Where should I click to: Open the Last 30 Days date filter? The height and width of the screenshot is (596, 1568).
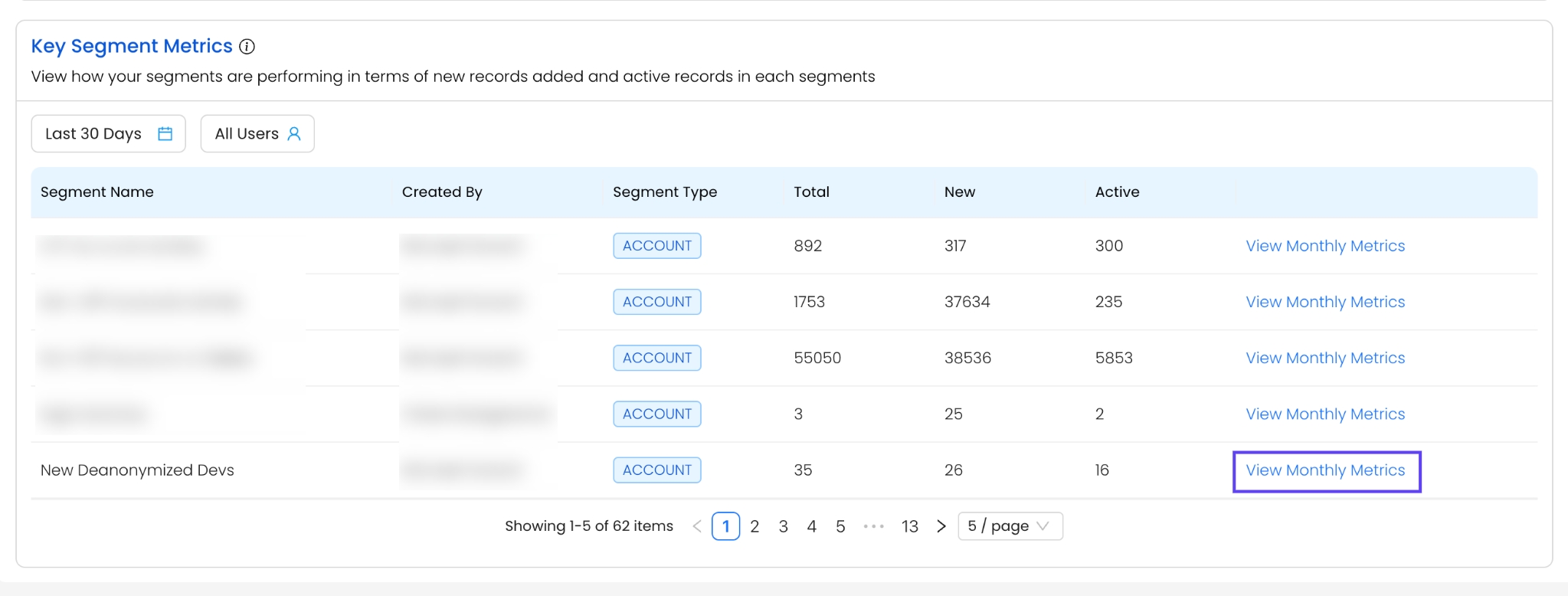point(108,134)
